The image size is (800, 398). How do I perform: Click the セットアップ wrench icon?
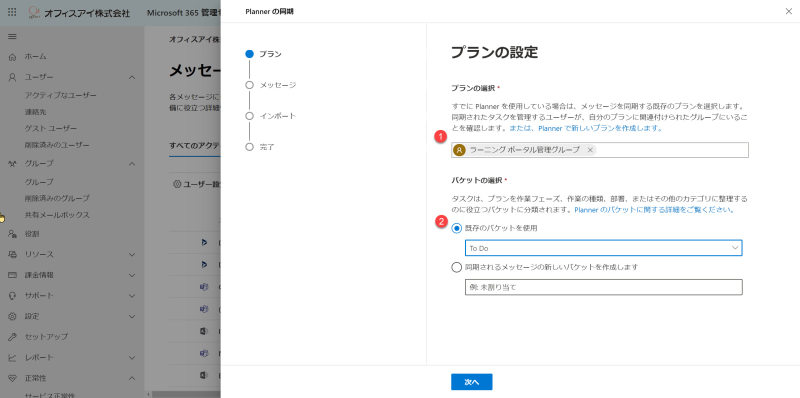13,337
